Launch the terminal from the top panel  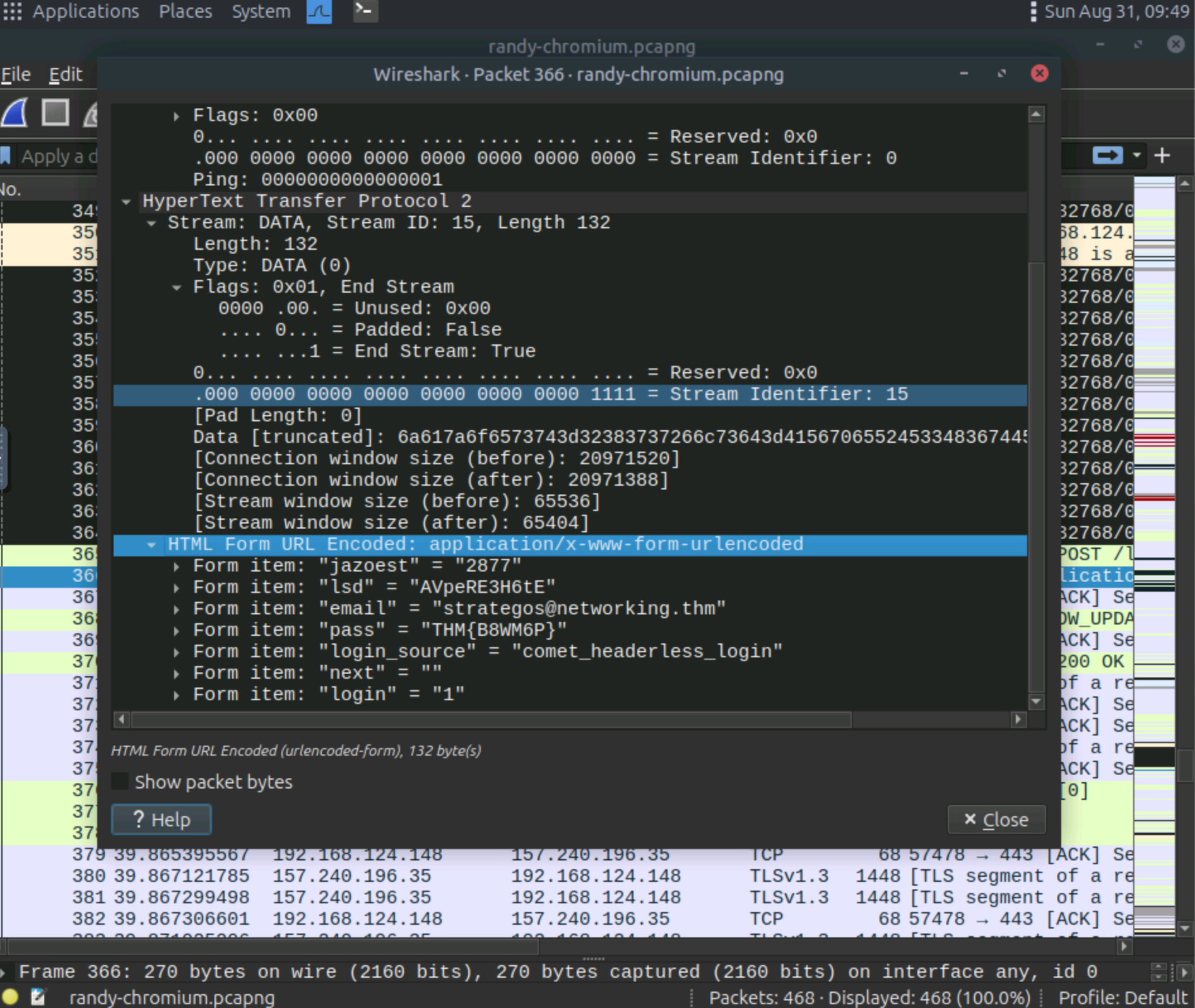pos(365,11)
